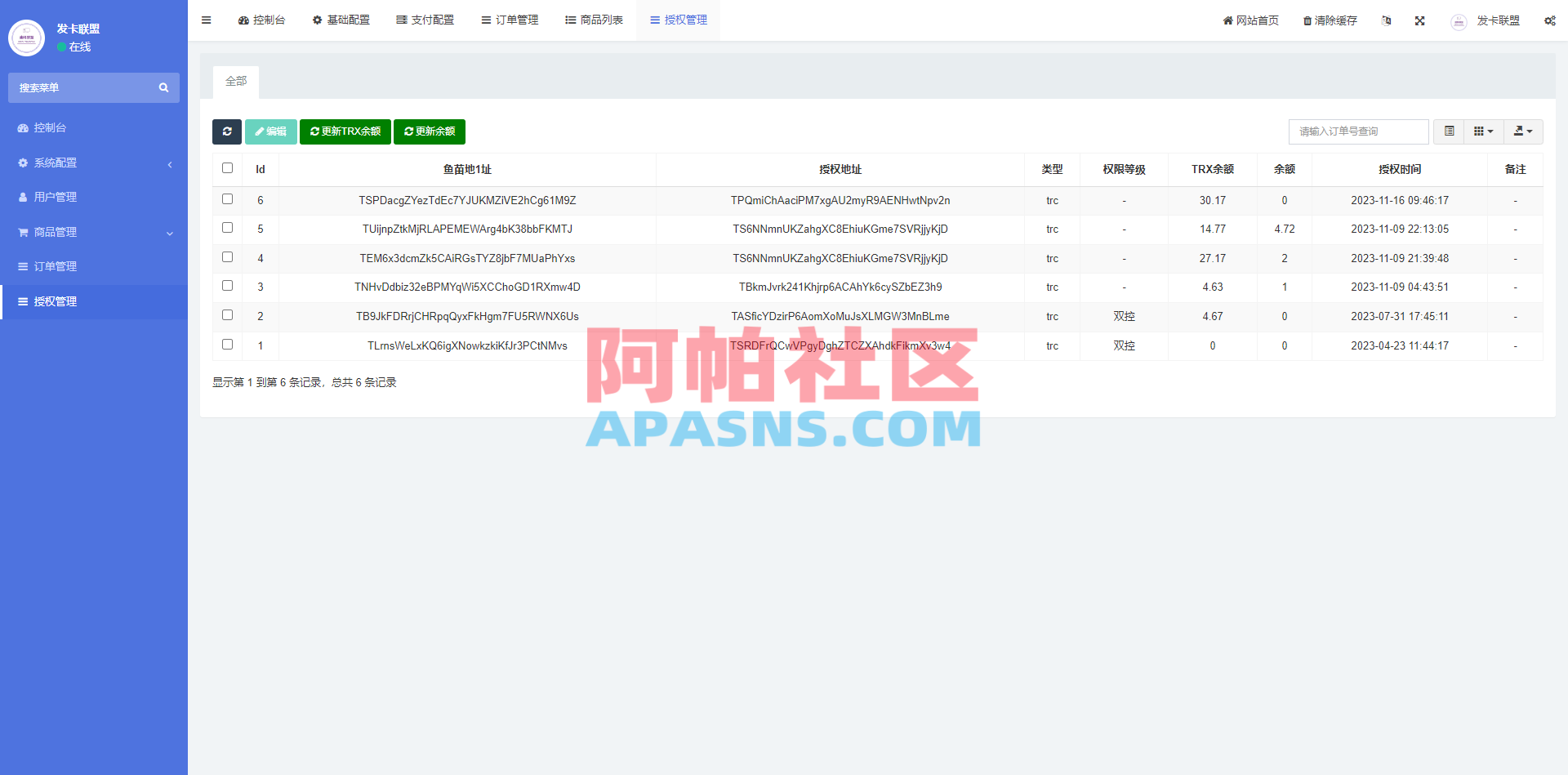Click the clear cache trash icon
The width and height of the screenshot is (1568, 775).
click(x=1329, y=20)
